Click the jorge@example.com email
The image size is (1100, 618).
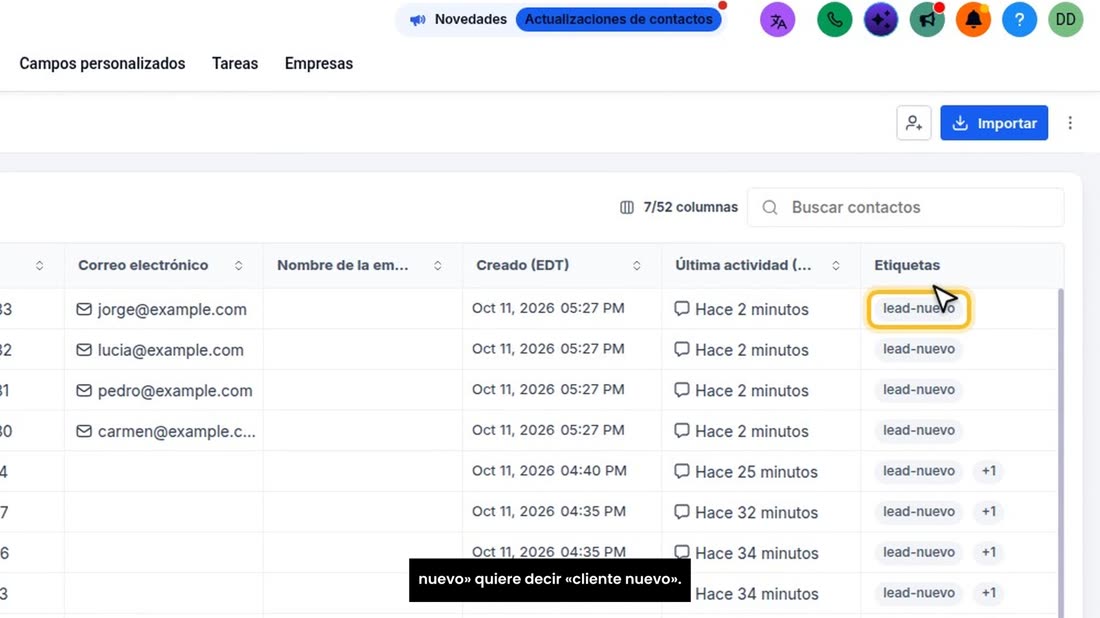click(173, 309)
